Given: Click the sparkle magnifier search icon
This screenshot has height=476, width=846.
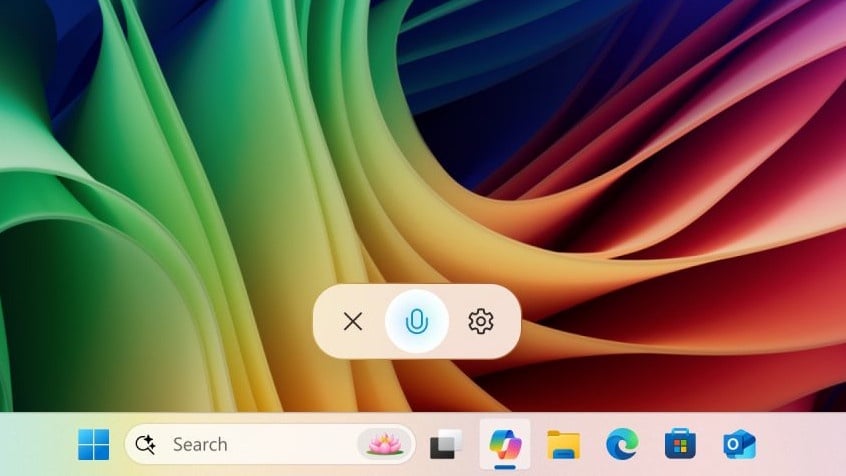Looking at the screenshot, I should [x=146, y=444].
